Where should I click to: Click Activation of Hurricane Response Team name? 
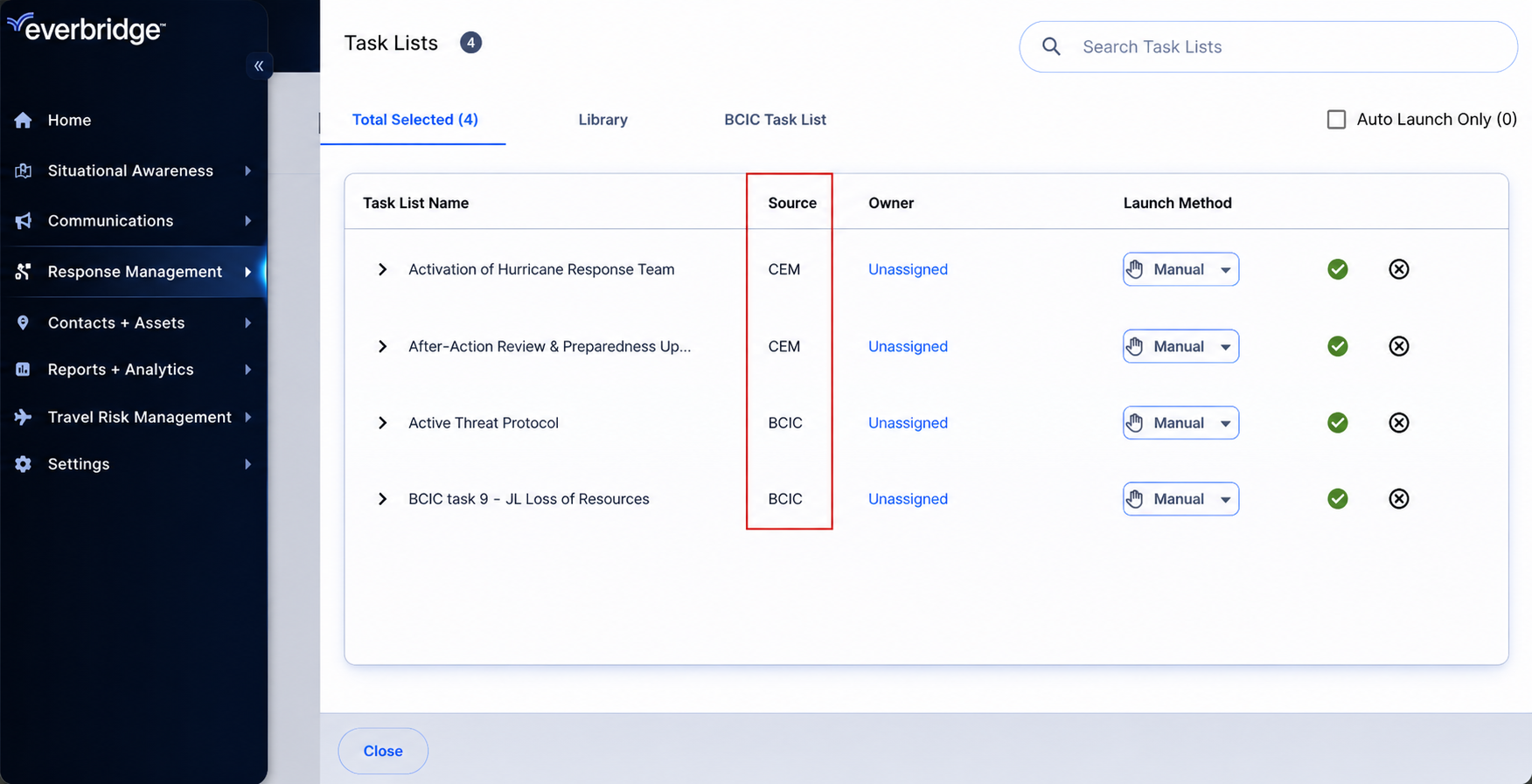(541, 269)
